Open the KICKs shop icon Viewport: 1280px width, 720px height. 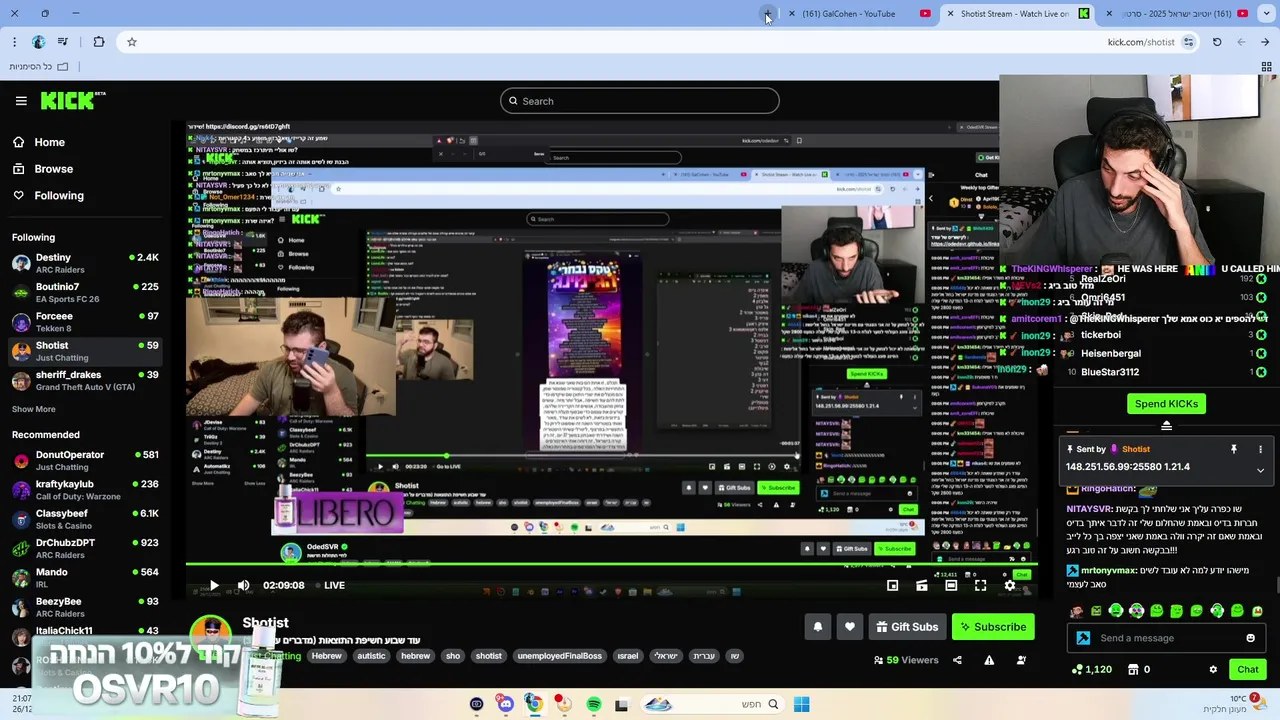pos(1133,670)
